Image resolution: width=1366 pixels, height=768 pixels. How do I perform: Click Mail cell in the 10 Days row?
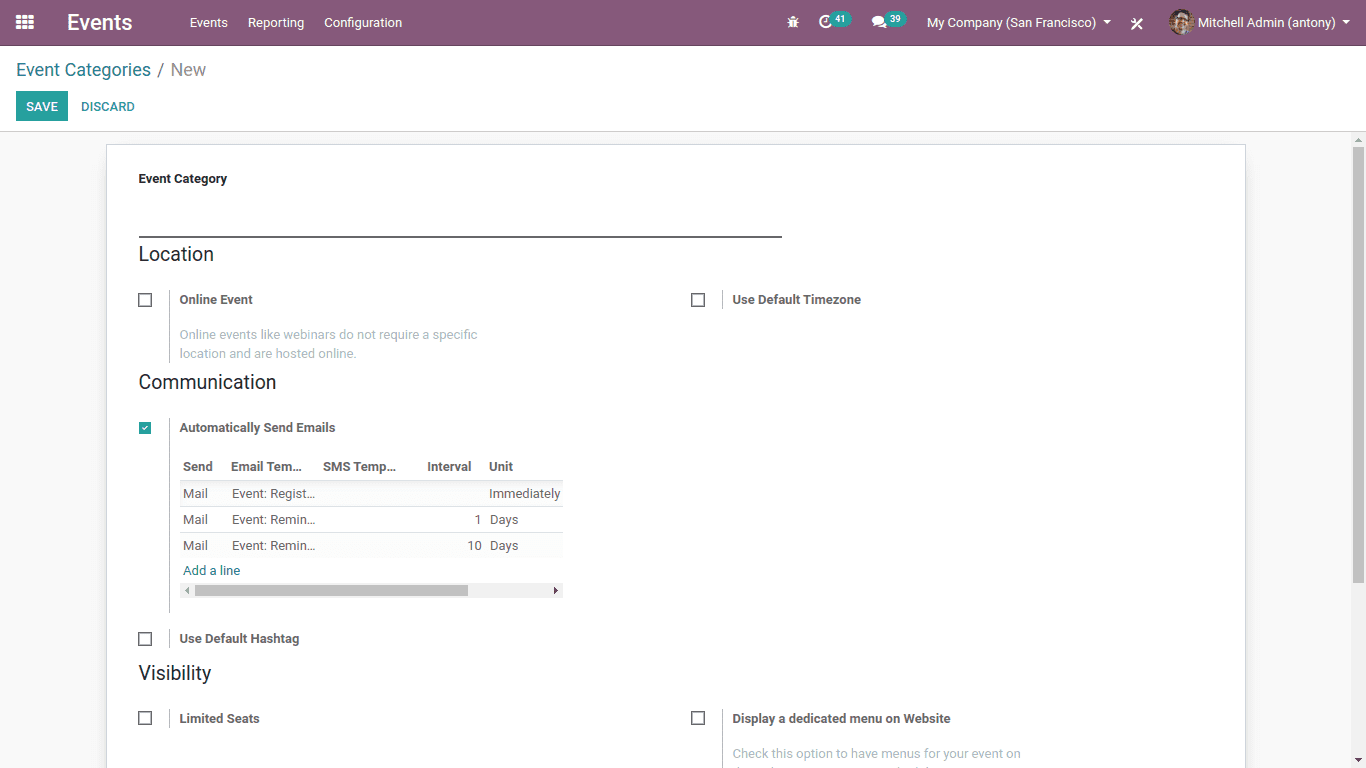[x=196, y=546]
